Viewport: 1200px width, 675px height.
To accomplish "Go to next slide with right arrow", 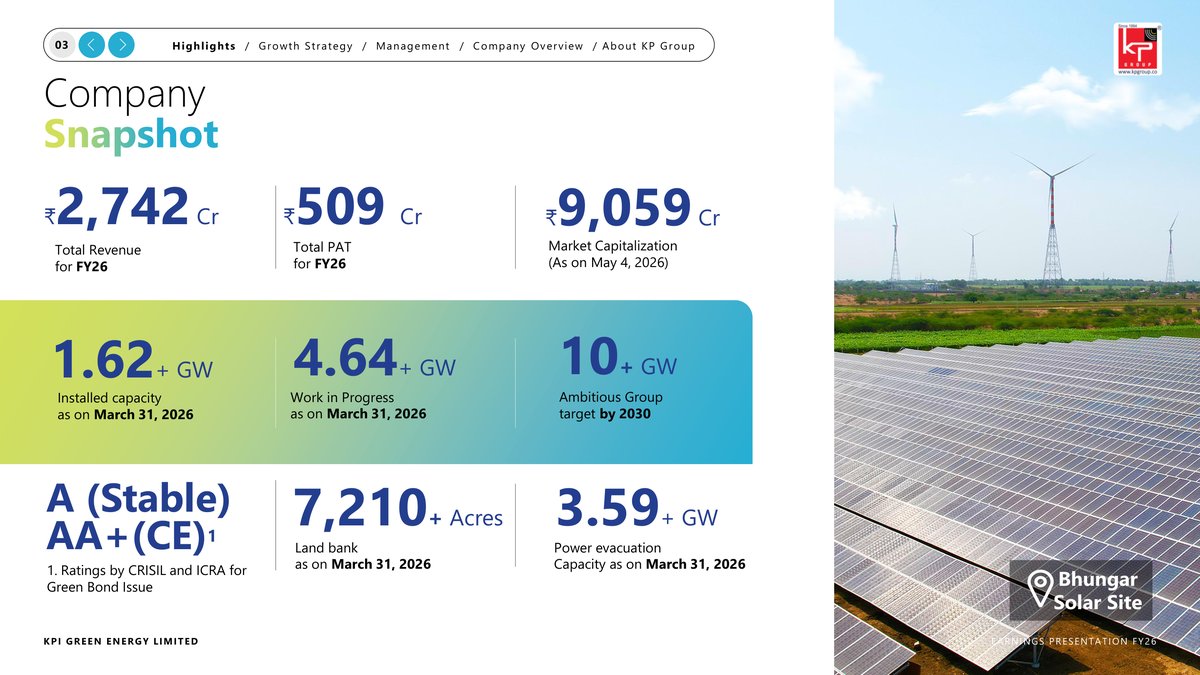I will click(x=121, y=45).
